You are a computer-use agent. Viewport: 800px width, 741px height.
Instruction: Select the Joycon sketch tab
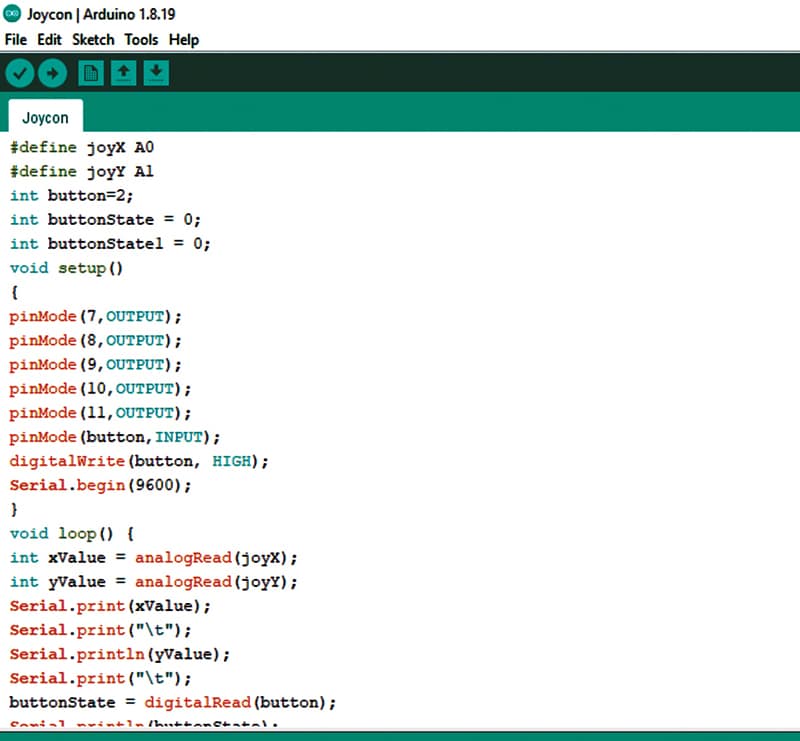(45, 117)
